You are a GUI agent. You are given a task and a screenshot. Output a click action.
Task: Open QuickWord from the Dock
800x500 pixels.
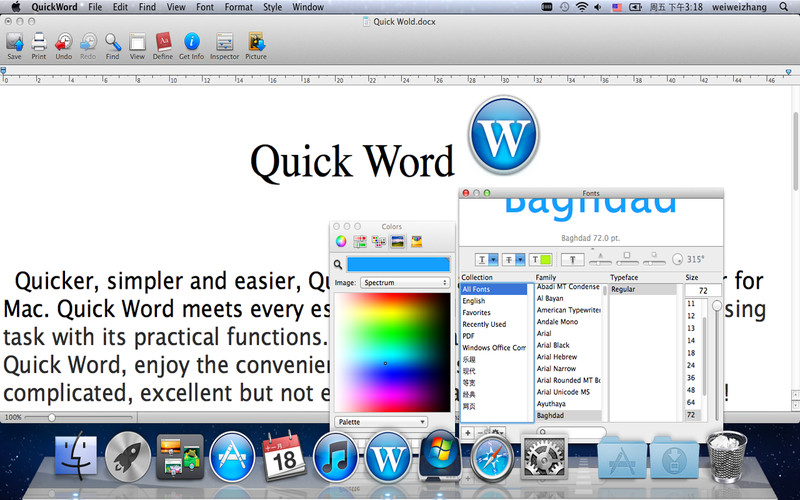click(x=388, y=458)
